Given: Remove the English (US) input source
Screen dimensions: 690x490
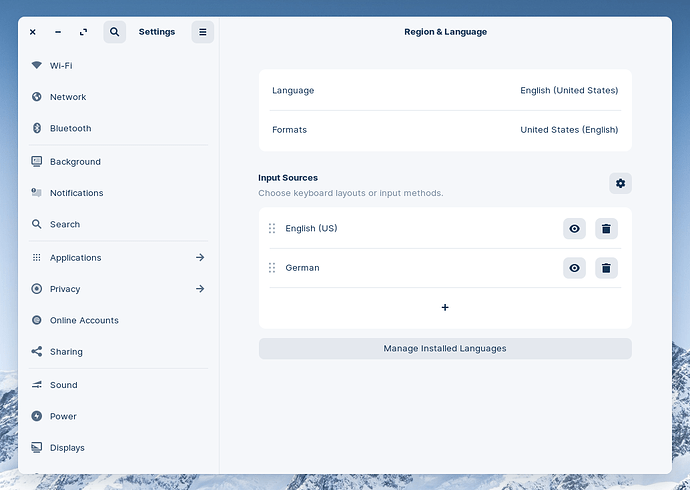Looking at the screenshot, I should click(x=606, y=228).
